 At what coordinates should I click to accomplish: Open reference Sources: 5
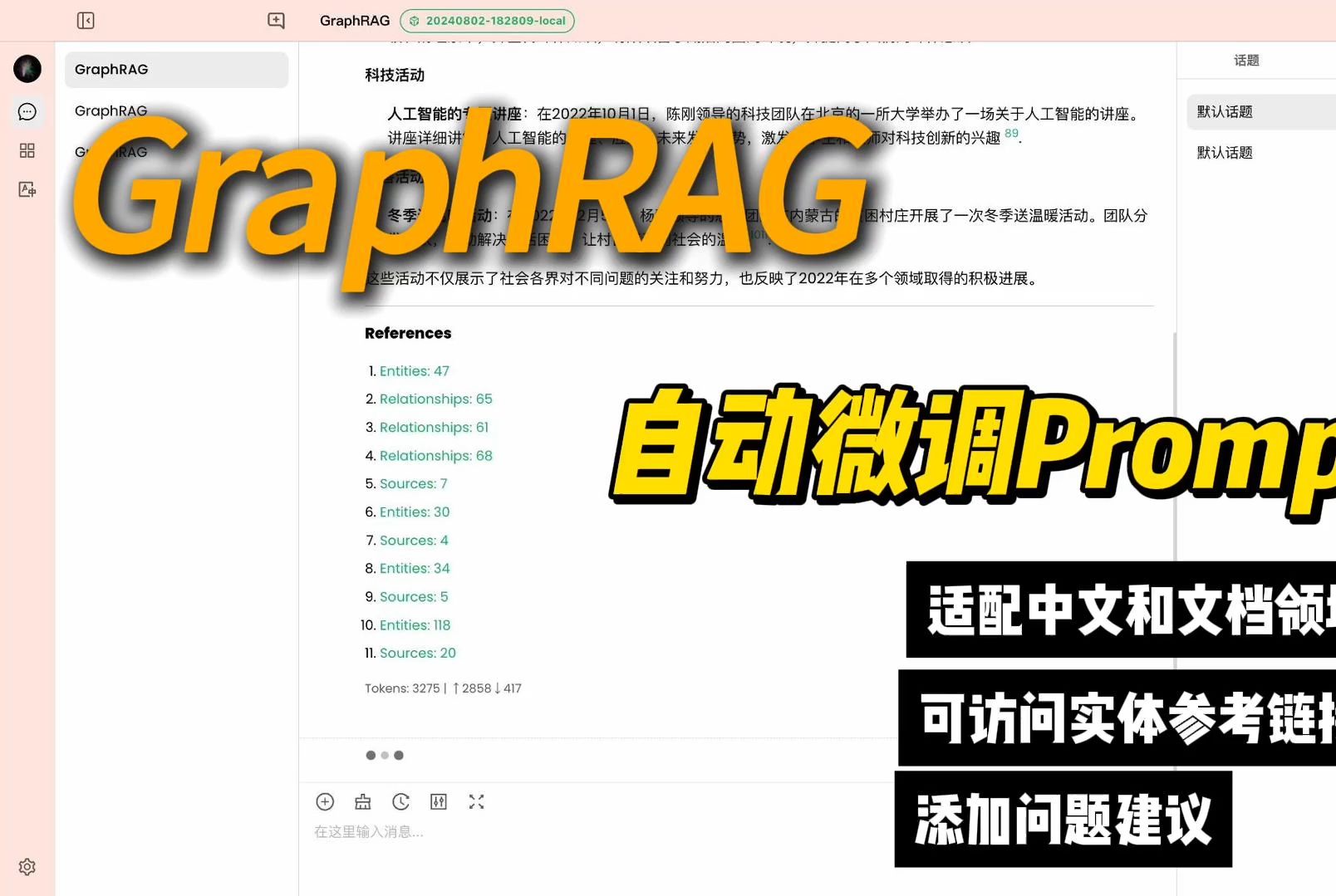(414, 597)
